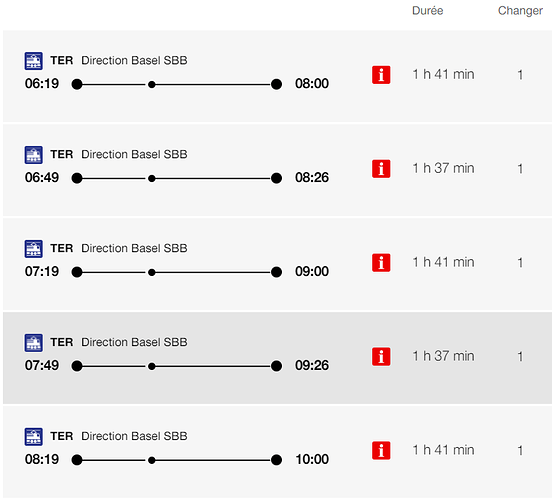
Task: Open info alert for 07:49 departure
Action: click(381, 357)
